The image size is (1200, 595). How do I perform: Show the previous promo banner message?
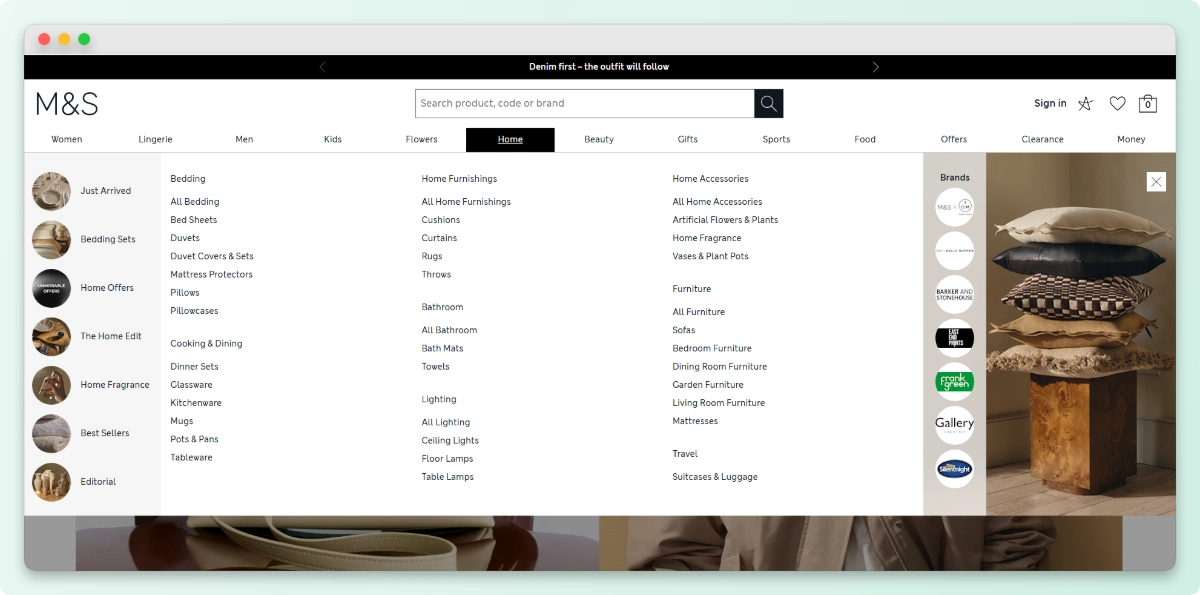[322, 67]
